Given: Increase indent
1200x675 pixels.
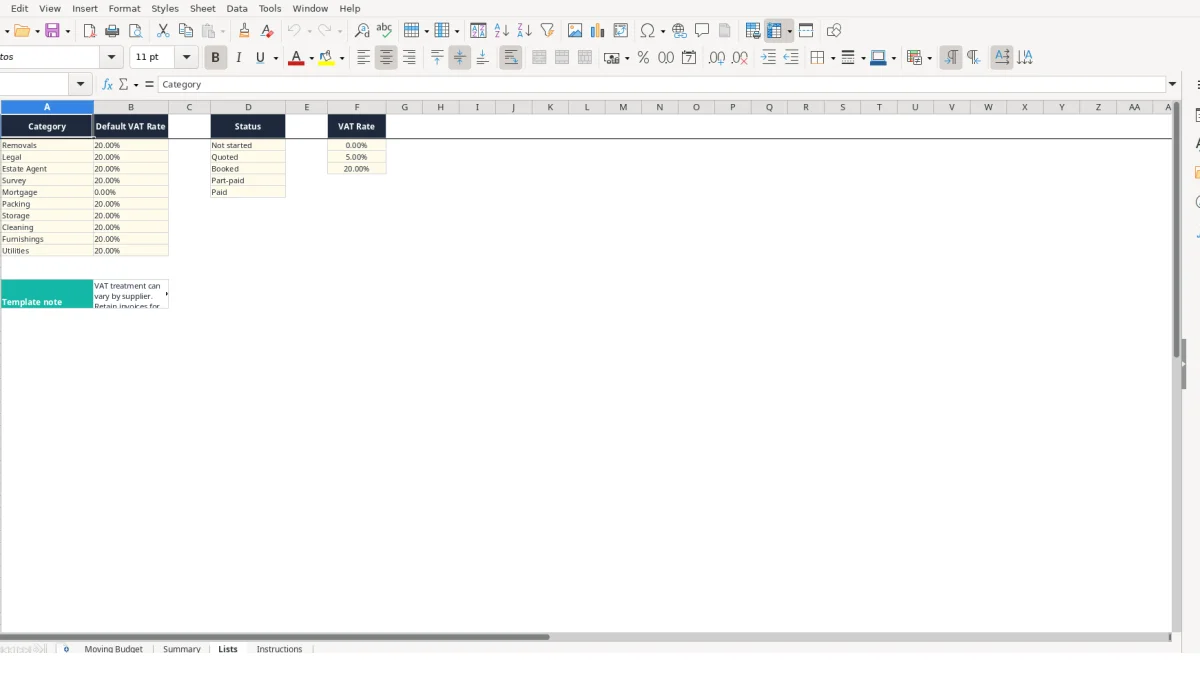Looking at the screenshot, I should 768,58.
